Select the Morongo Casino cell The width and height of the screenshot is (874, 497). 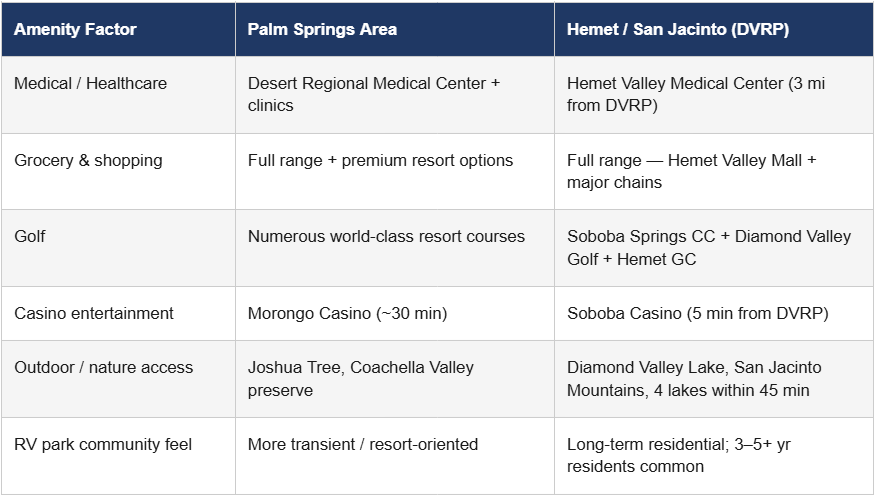(x=347, y=313)
